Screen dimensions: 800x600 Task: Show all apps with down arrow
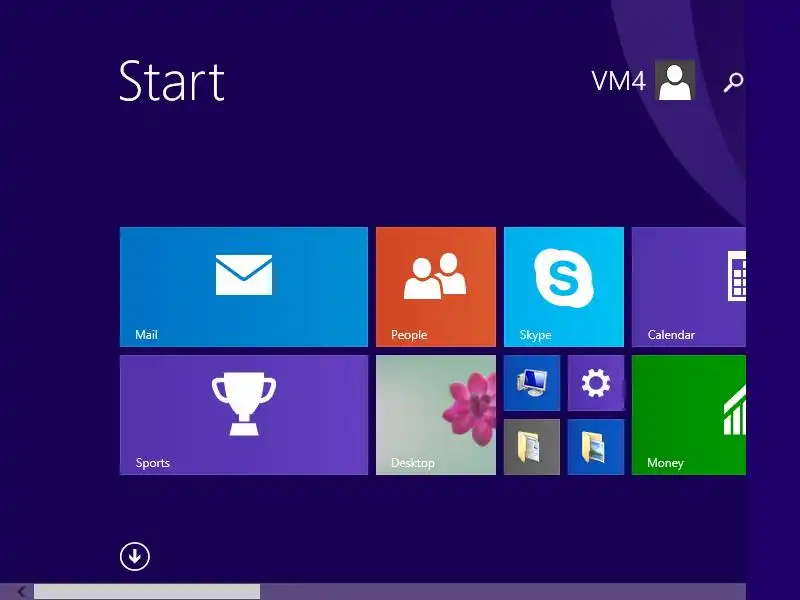click(135, 556)
